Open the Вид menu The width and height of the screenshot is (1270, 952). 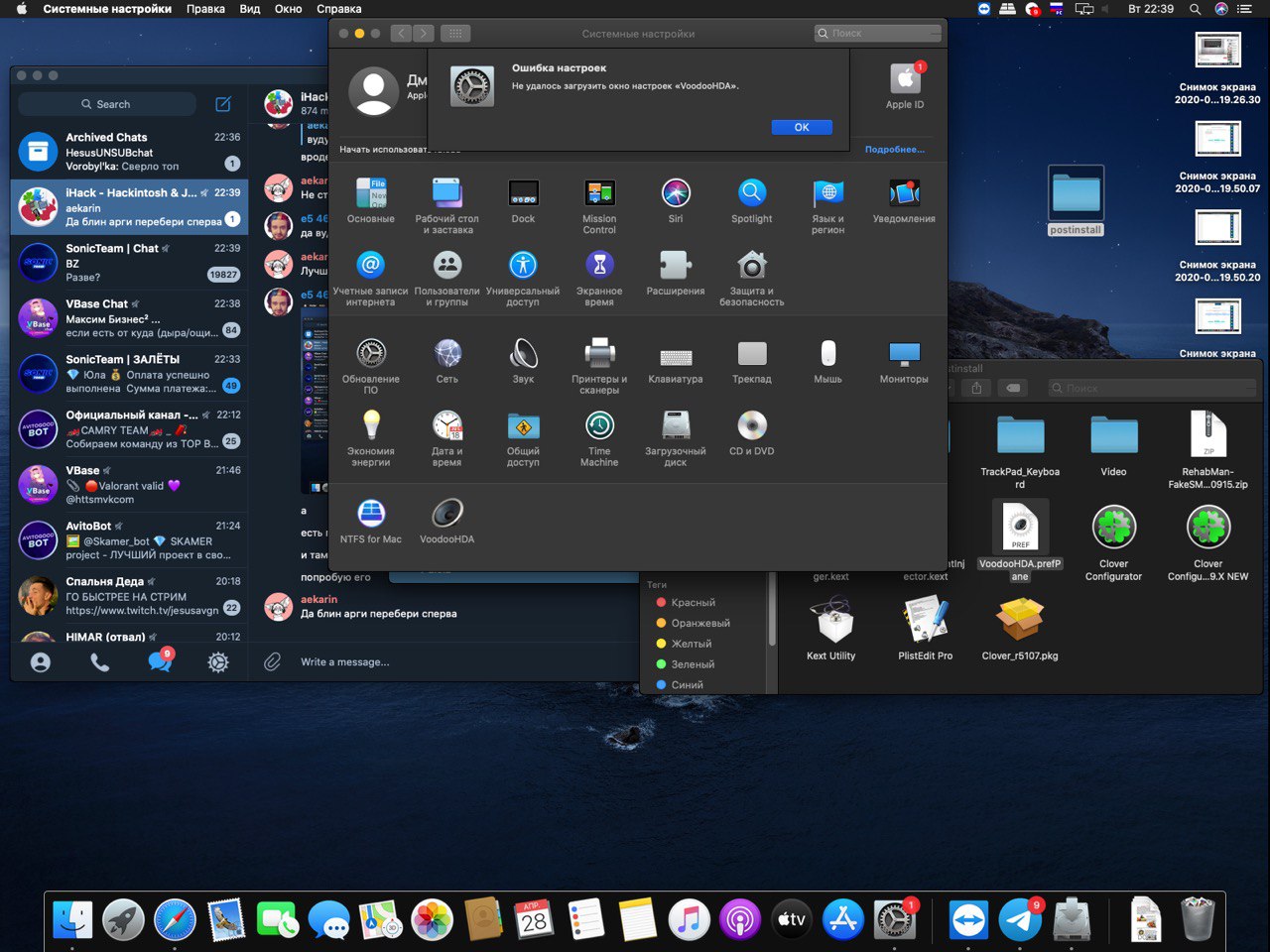click(x=250, y=9)
